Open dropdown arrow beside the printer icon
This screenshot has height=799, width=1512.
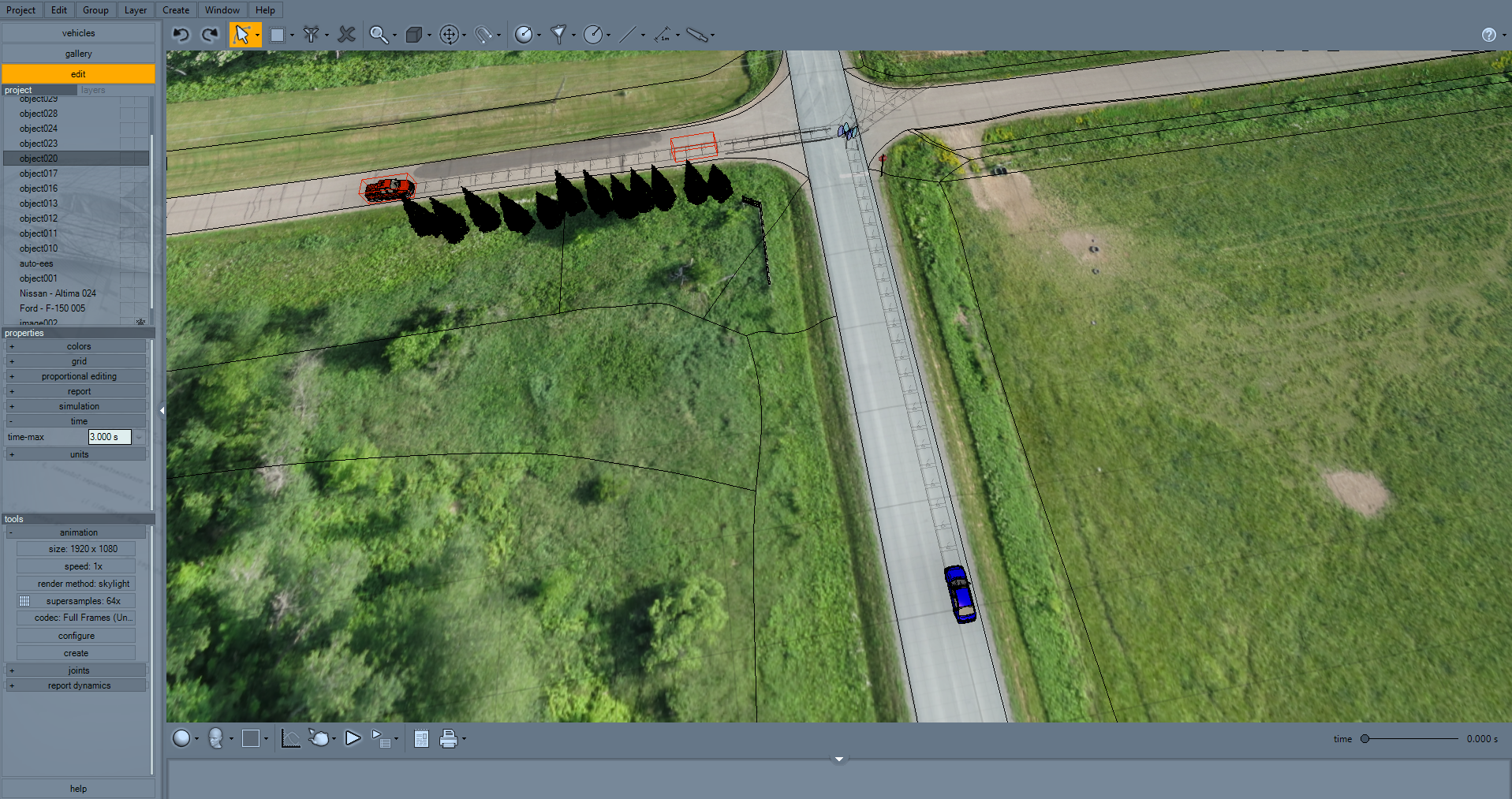(464, 739)
